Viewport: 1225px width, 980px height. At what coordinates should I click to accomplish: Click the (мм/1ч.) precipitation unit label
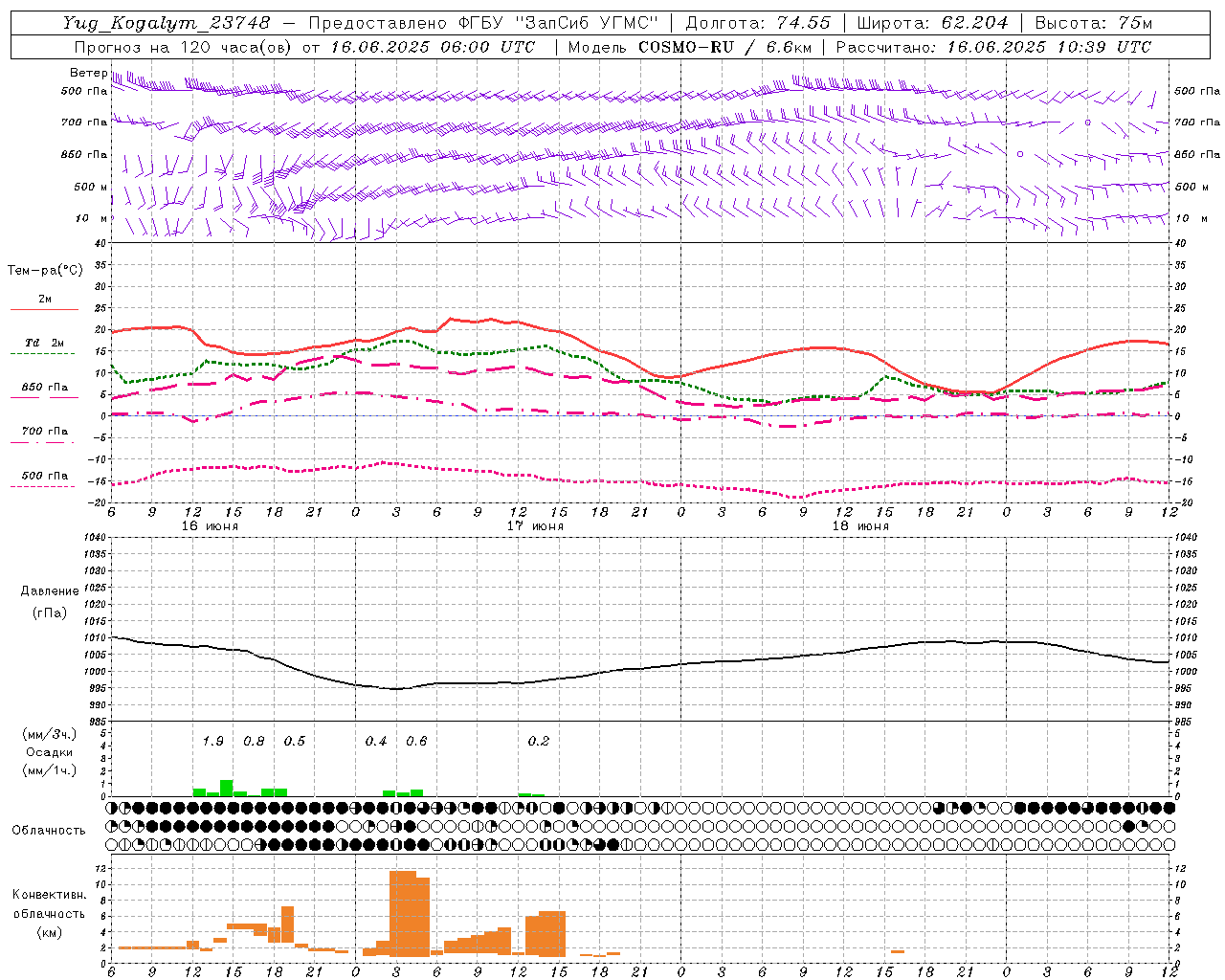(49, 770)
